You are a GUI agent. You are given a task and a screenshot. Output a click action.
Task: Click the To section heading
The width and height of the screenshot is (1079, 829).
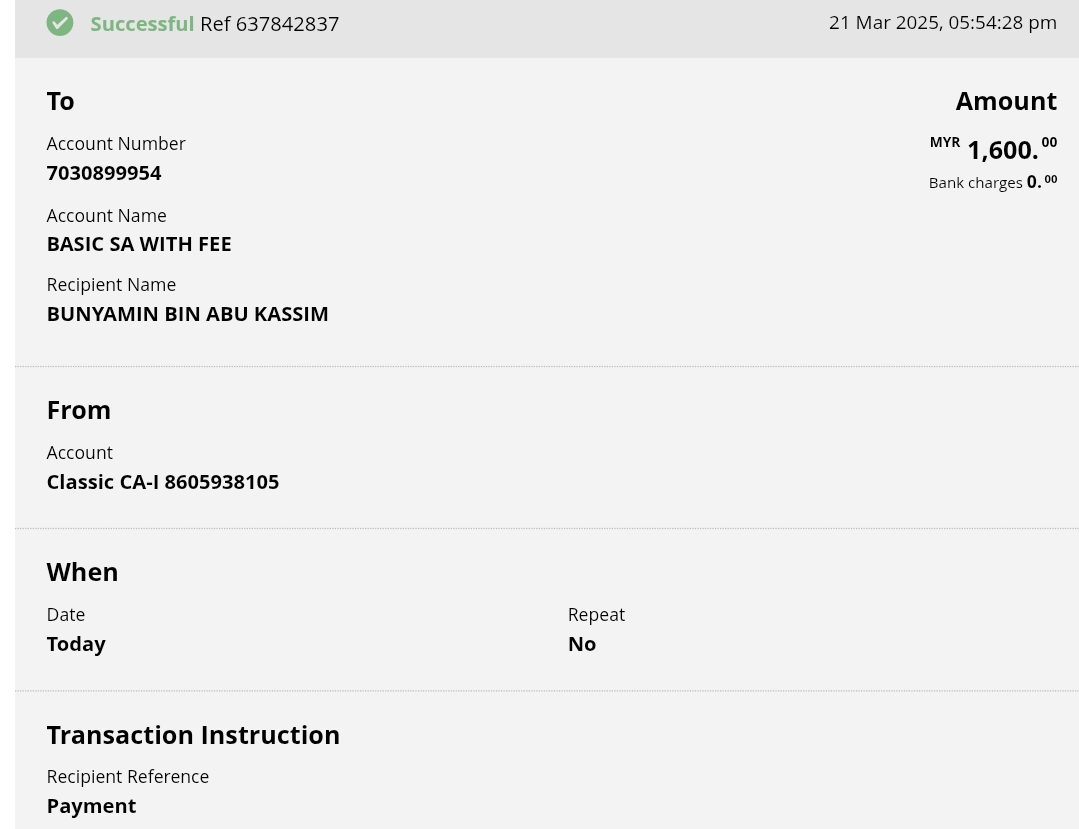point(60,101)
